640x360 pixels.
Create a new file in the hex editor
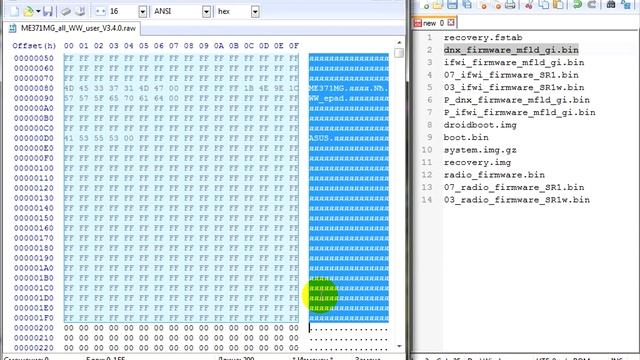14,11
